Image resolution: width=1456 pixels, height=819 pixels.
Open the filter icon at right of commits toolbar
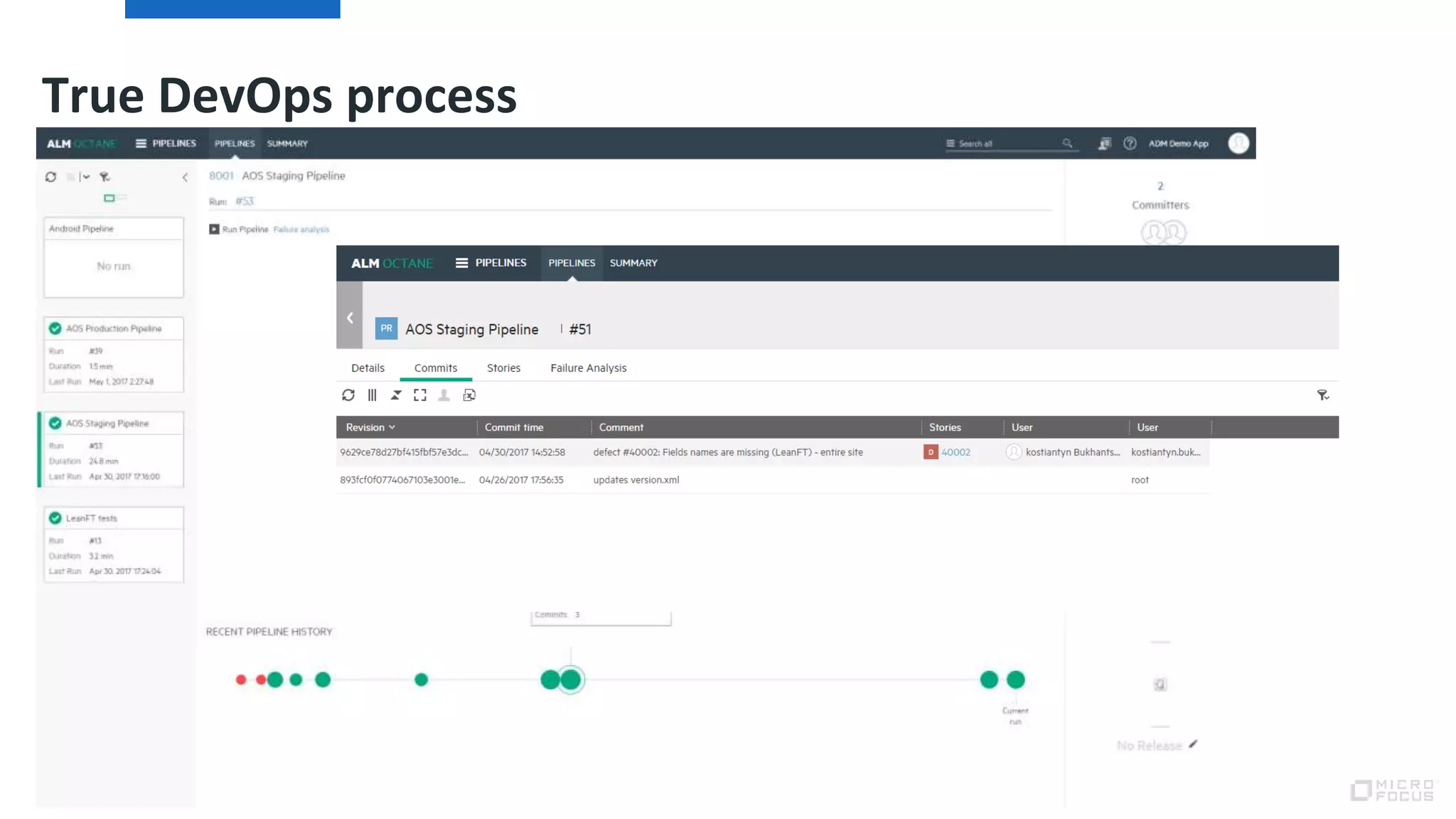pyautogui.click(x=1322, y=395)
